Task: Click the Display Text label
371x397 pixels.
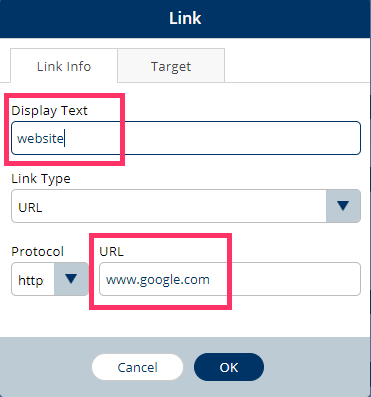Action: point(49,111)
